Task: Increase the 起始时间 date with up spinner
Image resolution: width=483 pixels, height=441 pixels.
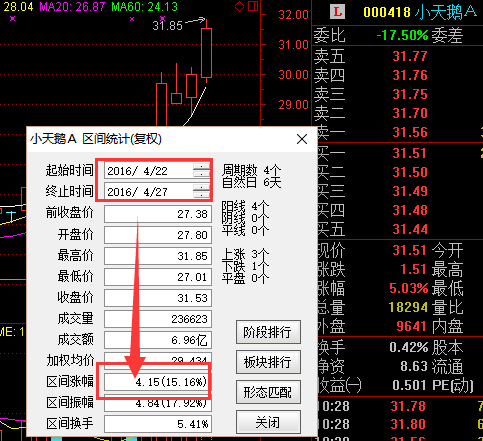Action: point(201,166)
